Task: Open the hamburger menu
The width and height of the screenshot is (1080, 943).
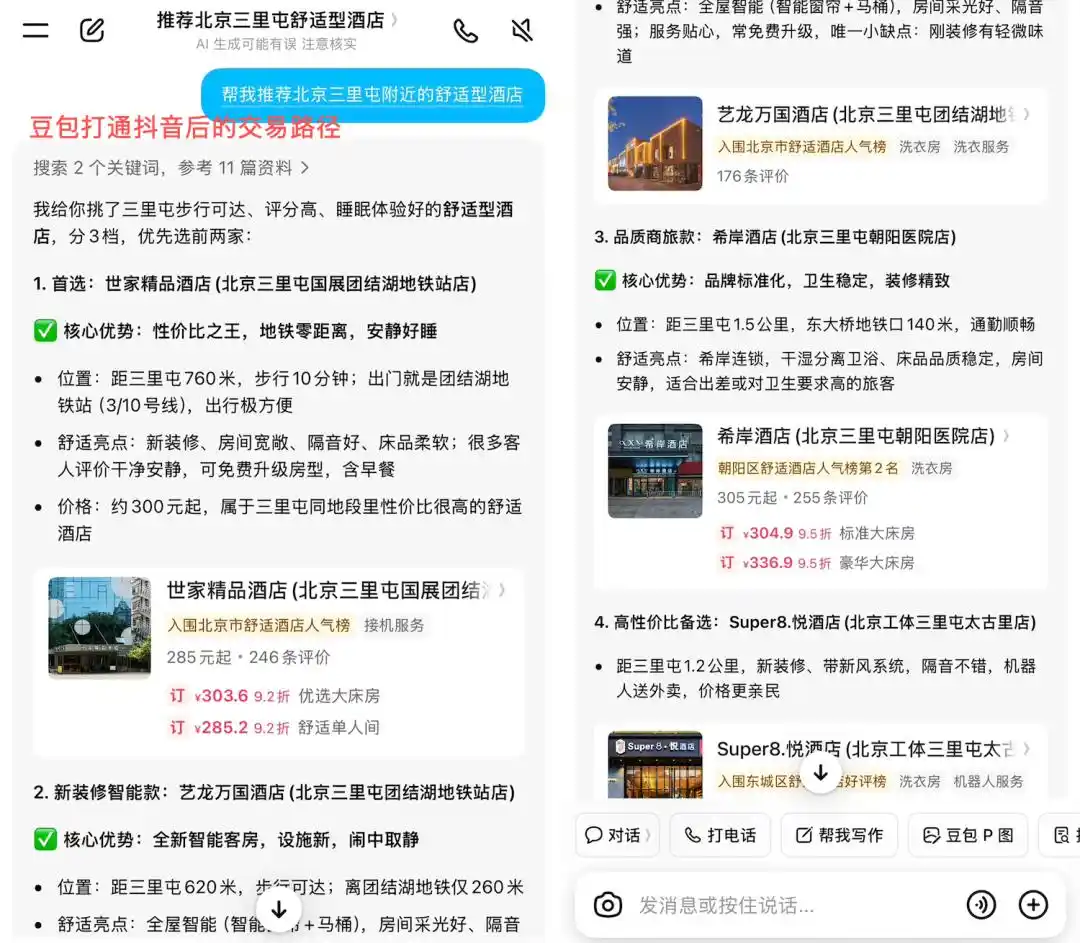Action: pyautogui.click(x=36, y=30)
